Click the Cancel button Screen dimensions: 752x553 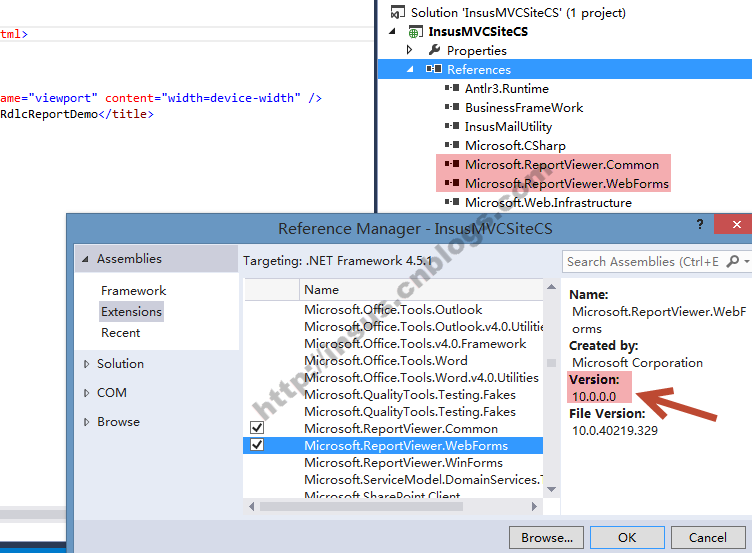coord(708,538)
